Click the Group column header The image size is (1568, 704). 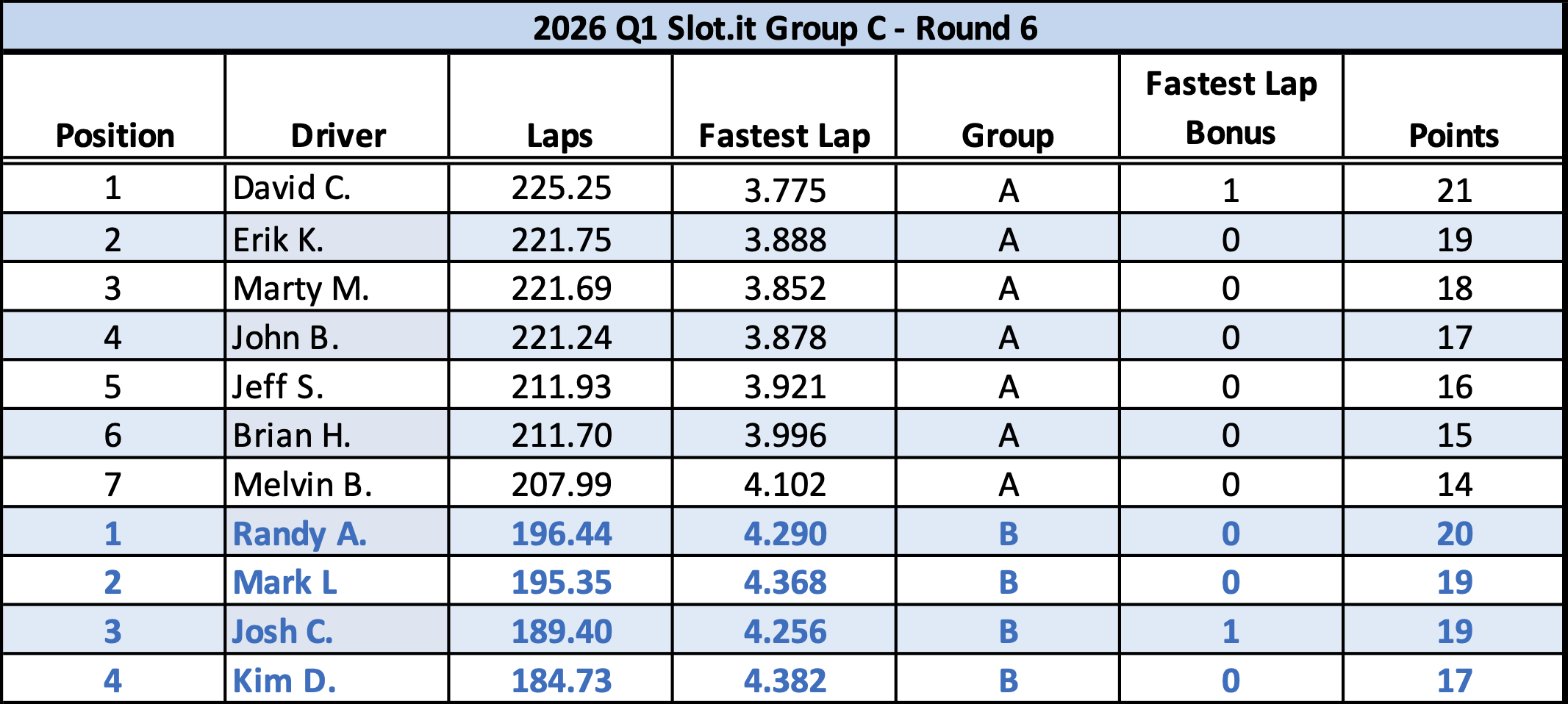1007,136
